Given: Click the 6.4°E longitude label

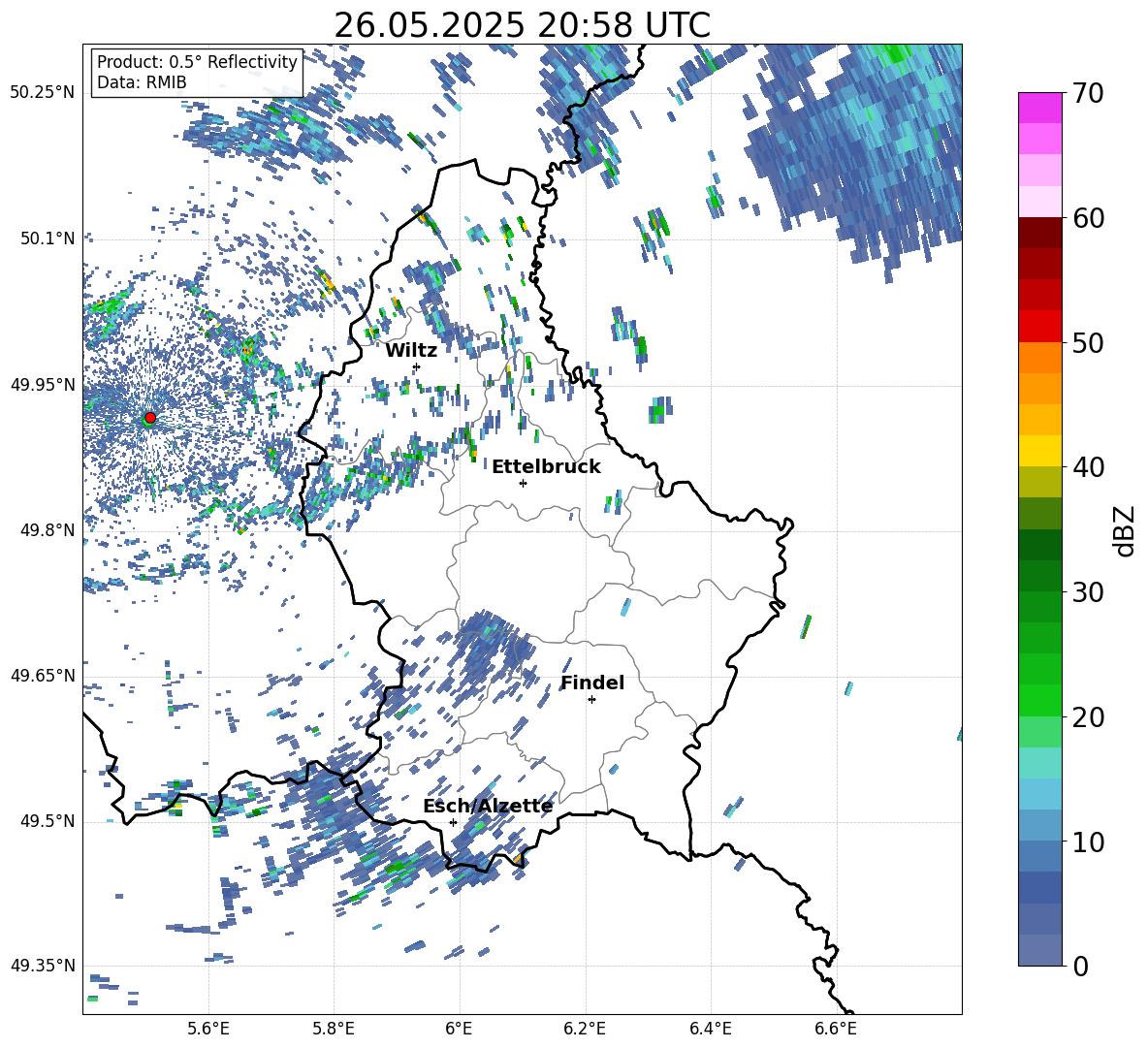Looking at the screenshot, I should tap(710, 1029).
